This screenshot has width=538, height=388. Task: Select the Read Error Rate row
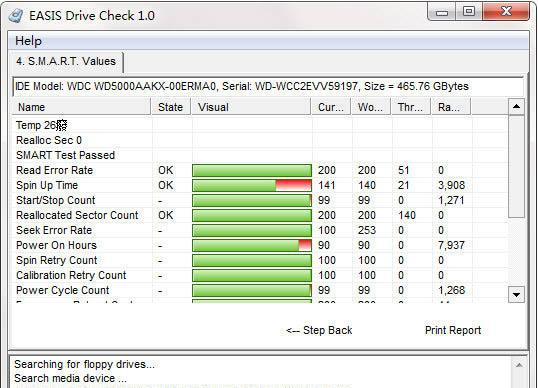[260, 171]
